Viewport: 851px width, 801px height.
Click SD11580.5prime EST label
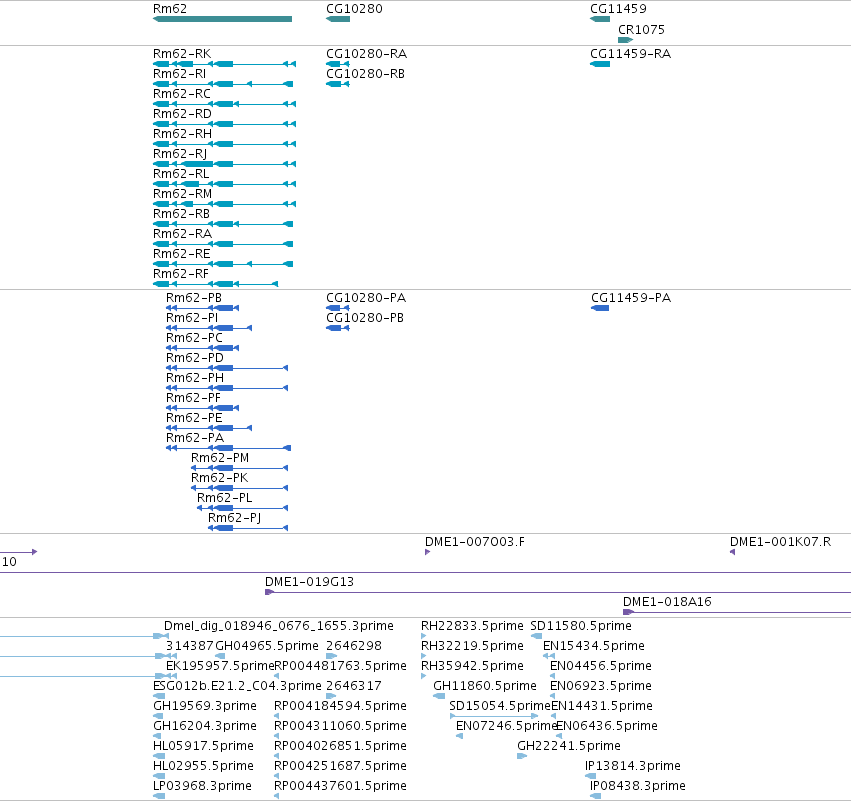581,626
